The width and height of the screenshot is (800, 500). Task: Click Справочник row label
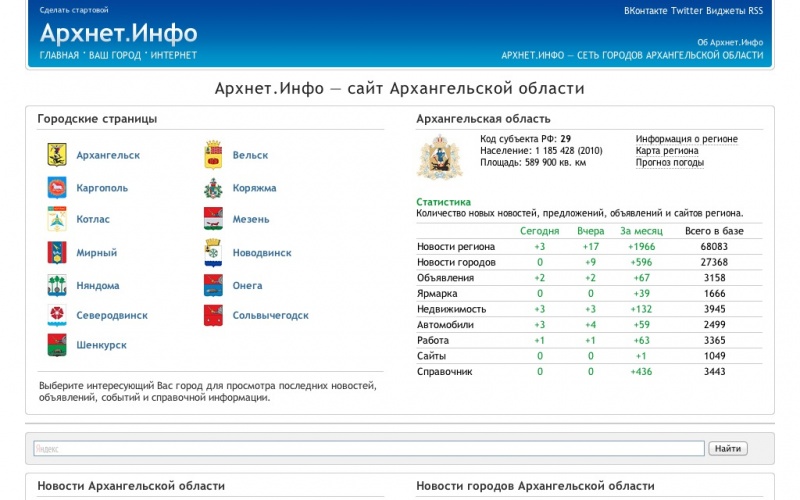coord(444,372)
